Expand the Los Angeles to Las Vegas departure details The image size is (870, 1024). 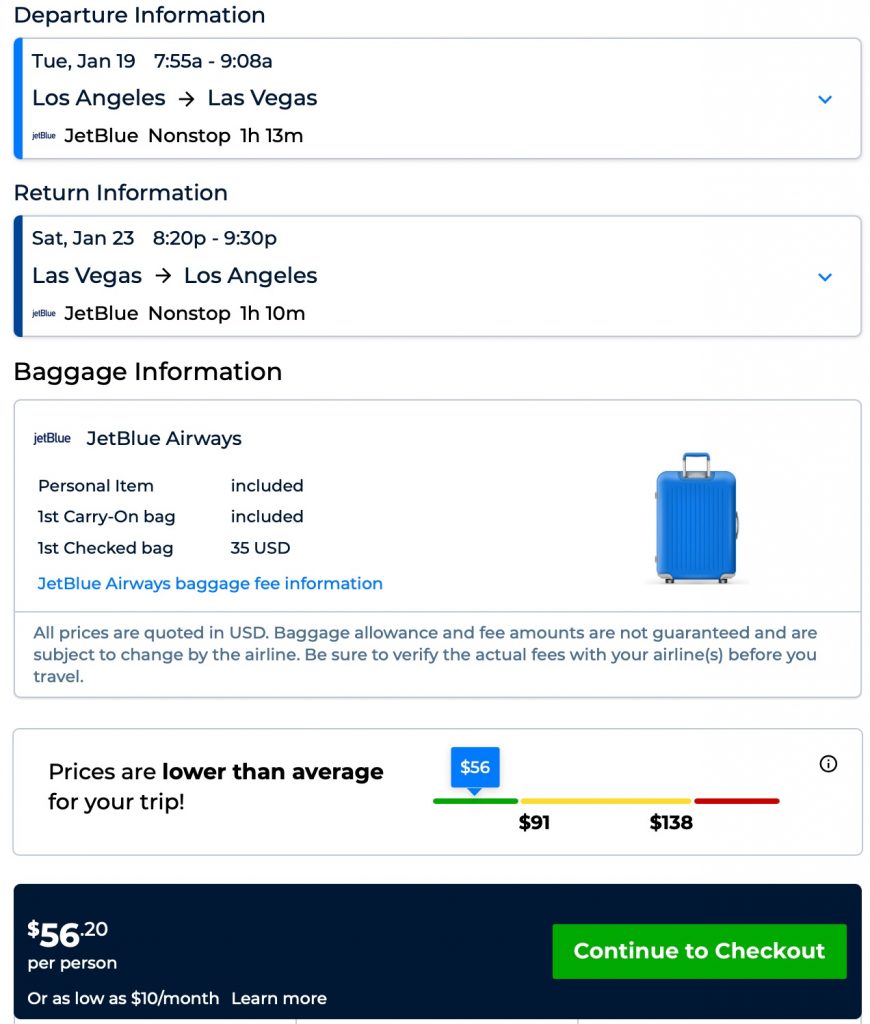[825, 99]
